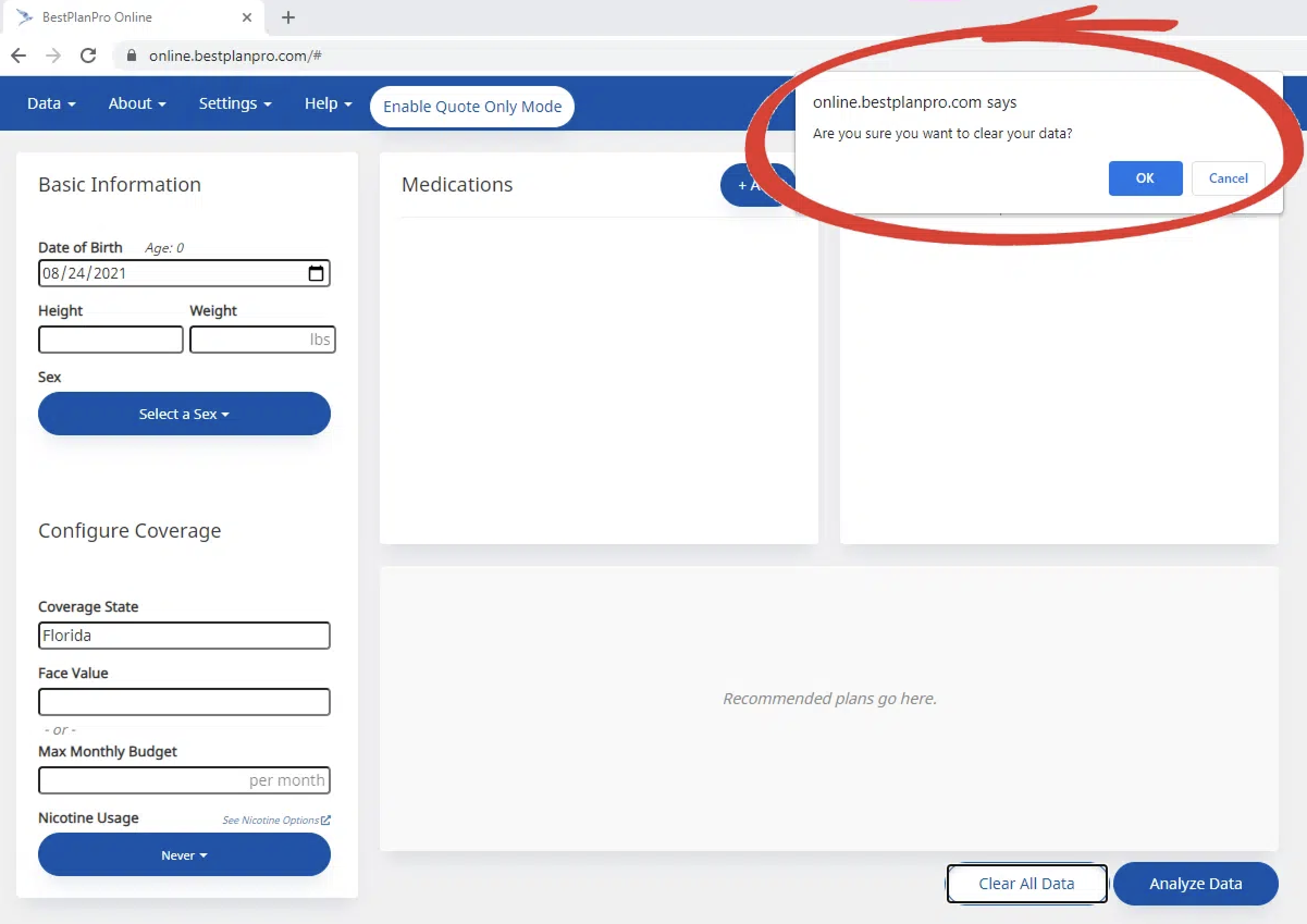Viewport: 1307px width, 924px height.
Task: Close the BestPlanPro Online tab
Action: (x=246, y=17)
